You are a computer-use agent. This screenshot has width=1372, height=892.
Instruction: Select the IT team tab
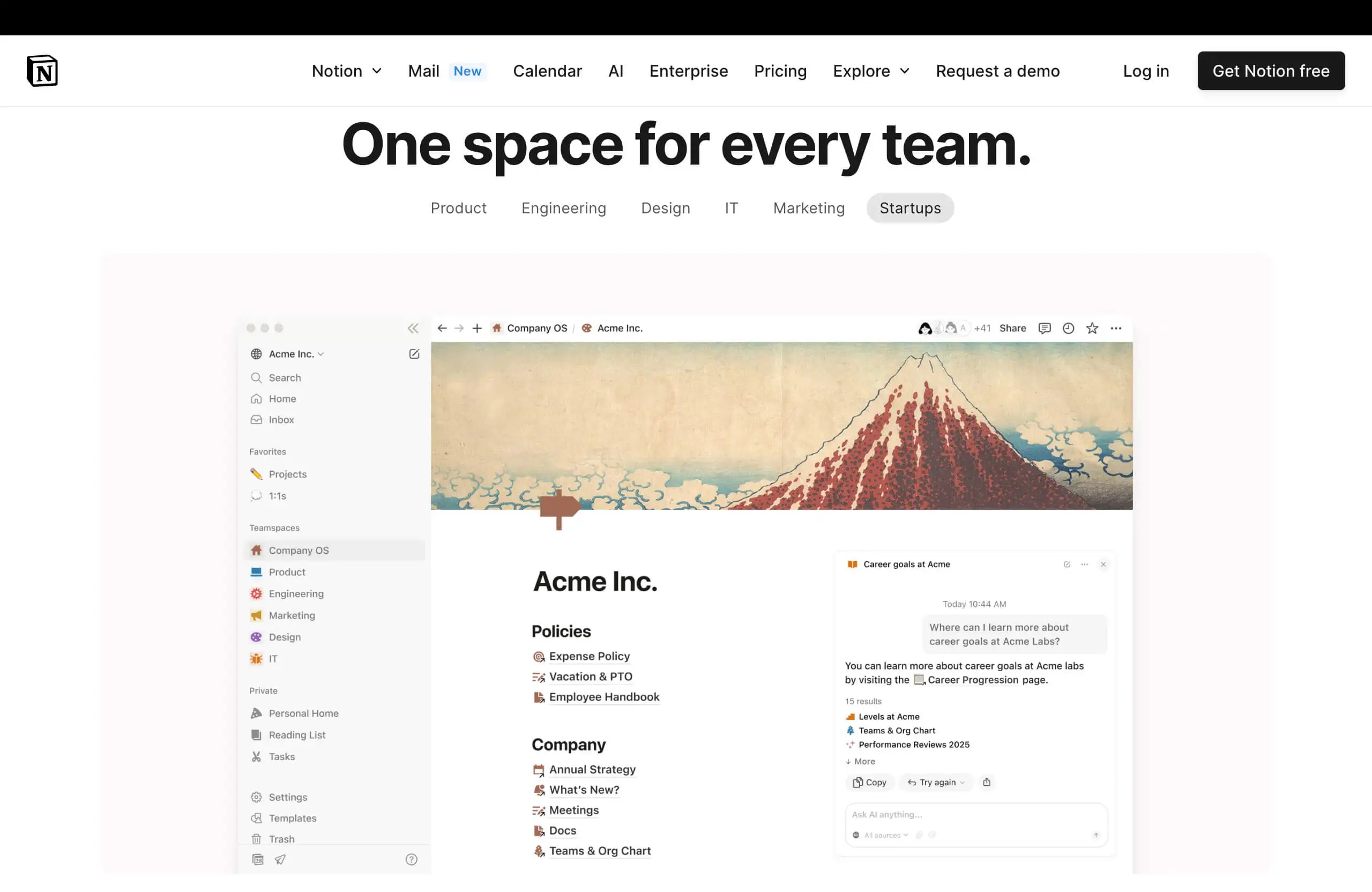pyautogui.click(x=731, y=207)
